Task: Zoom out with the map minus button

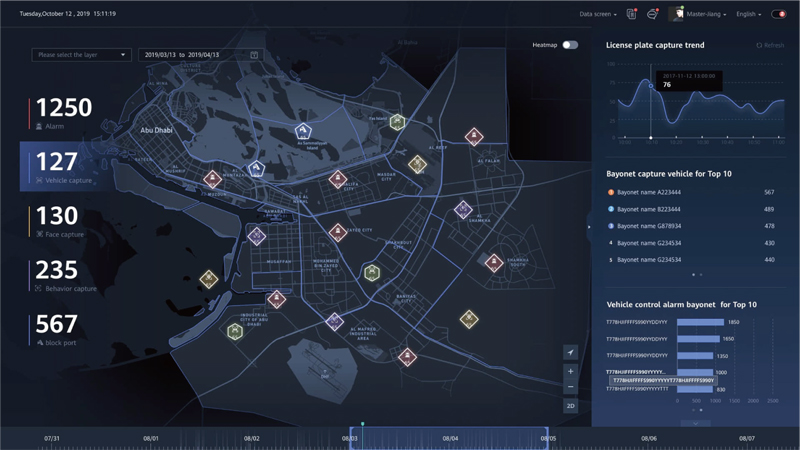Action: tap(570, 388)
